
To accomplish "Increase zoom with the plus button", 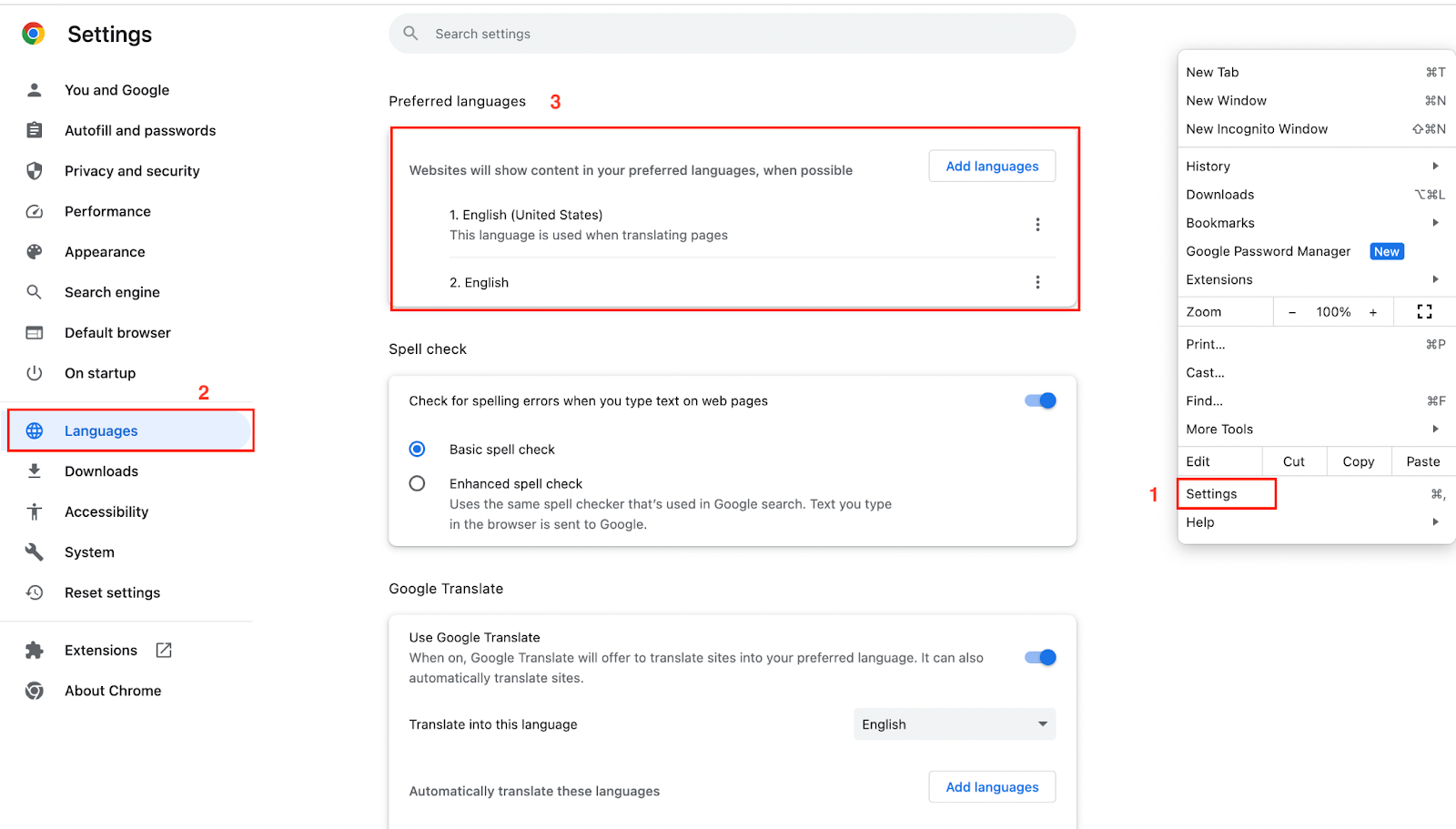I will point(1373,313).
